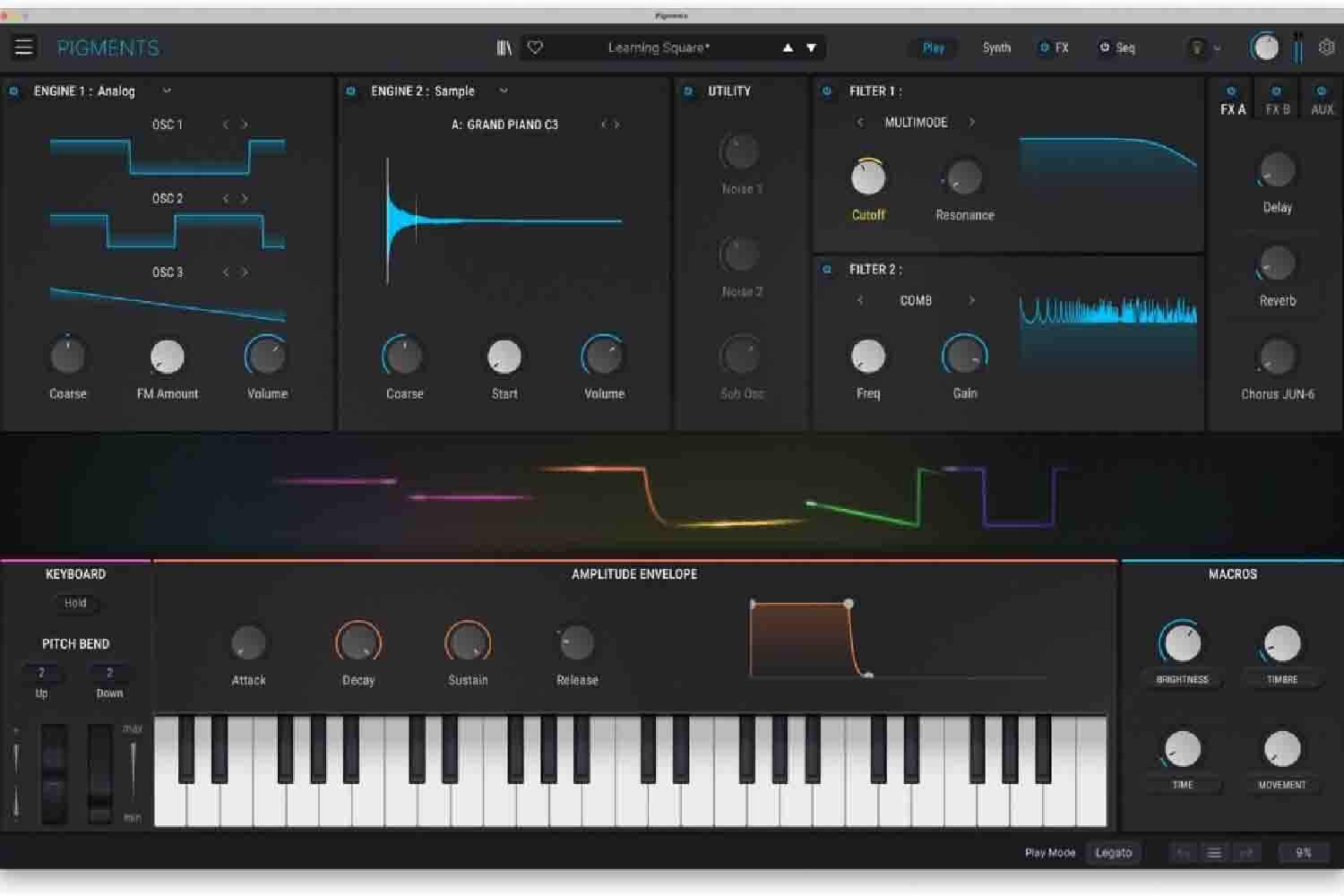The image size is (1344, 896).
Task: Toggle the Seq power button in top bar
Action: pos(1104,47)
